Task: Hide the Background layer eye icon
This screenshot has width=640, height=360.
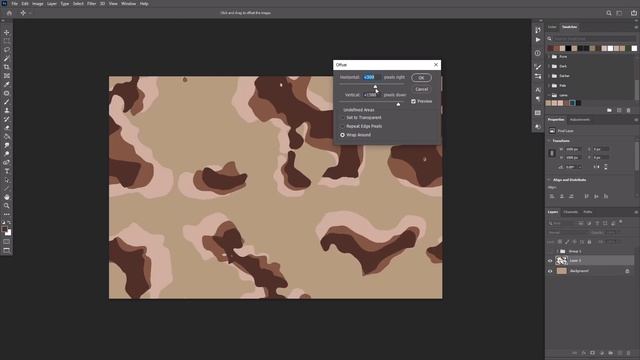Action: (x=550, y=271)
